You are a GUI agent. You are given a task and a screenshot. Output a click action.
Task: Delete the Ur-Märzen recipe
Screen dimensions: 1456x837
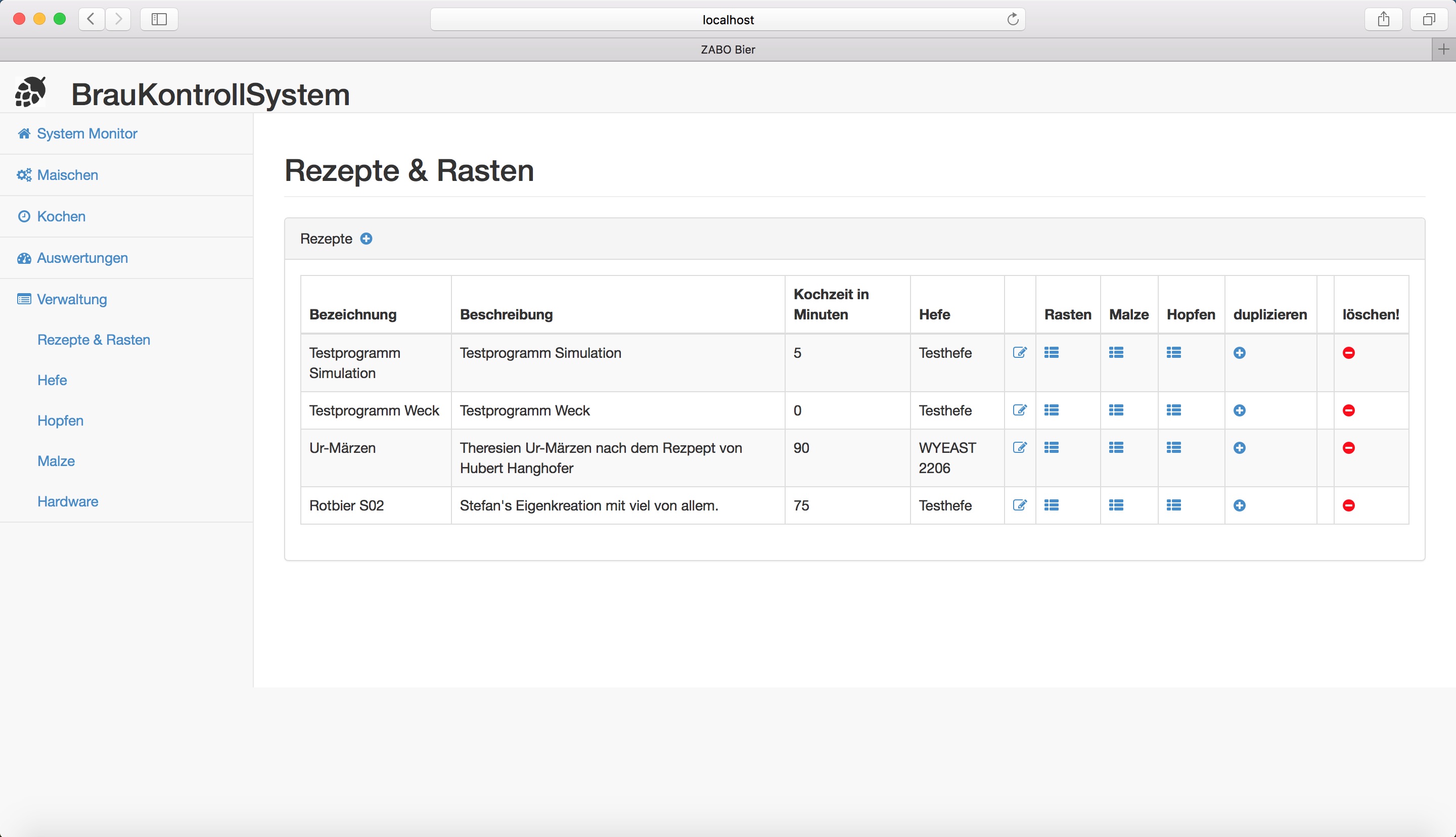pos(1348,448)
